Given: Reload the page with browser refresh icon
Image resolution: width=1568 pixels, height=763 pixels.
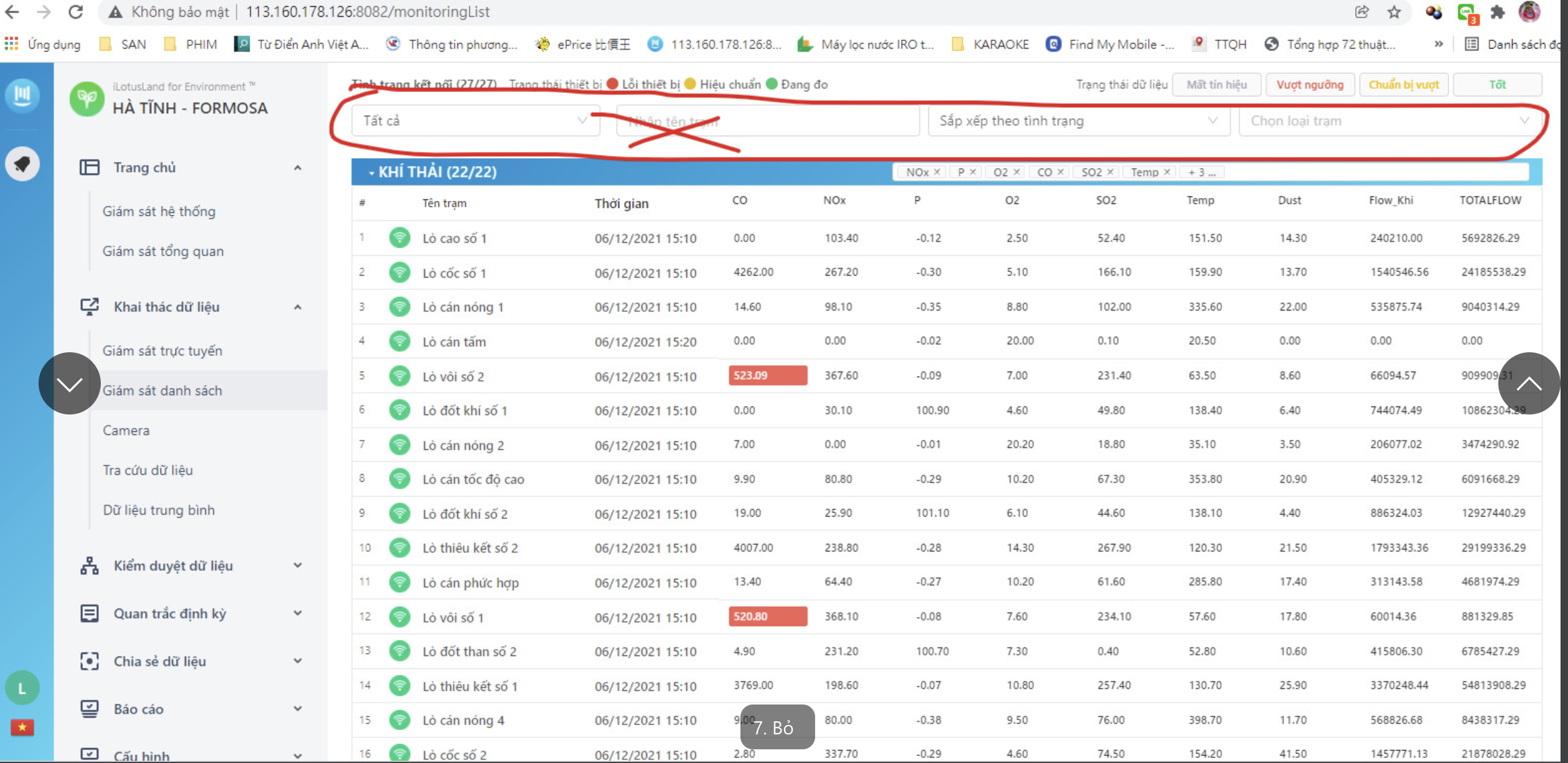Looking at the screenshot, I should point(76,12).
